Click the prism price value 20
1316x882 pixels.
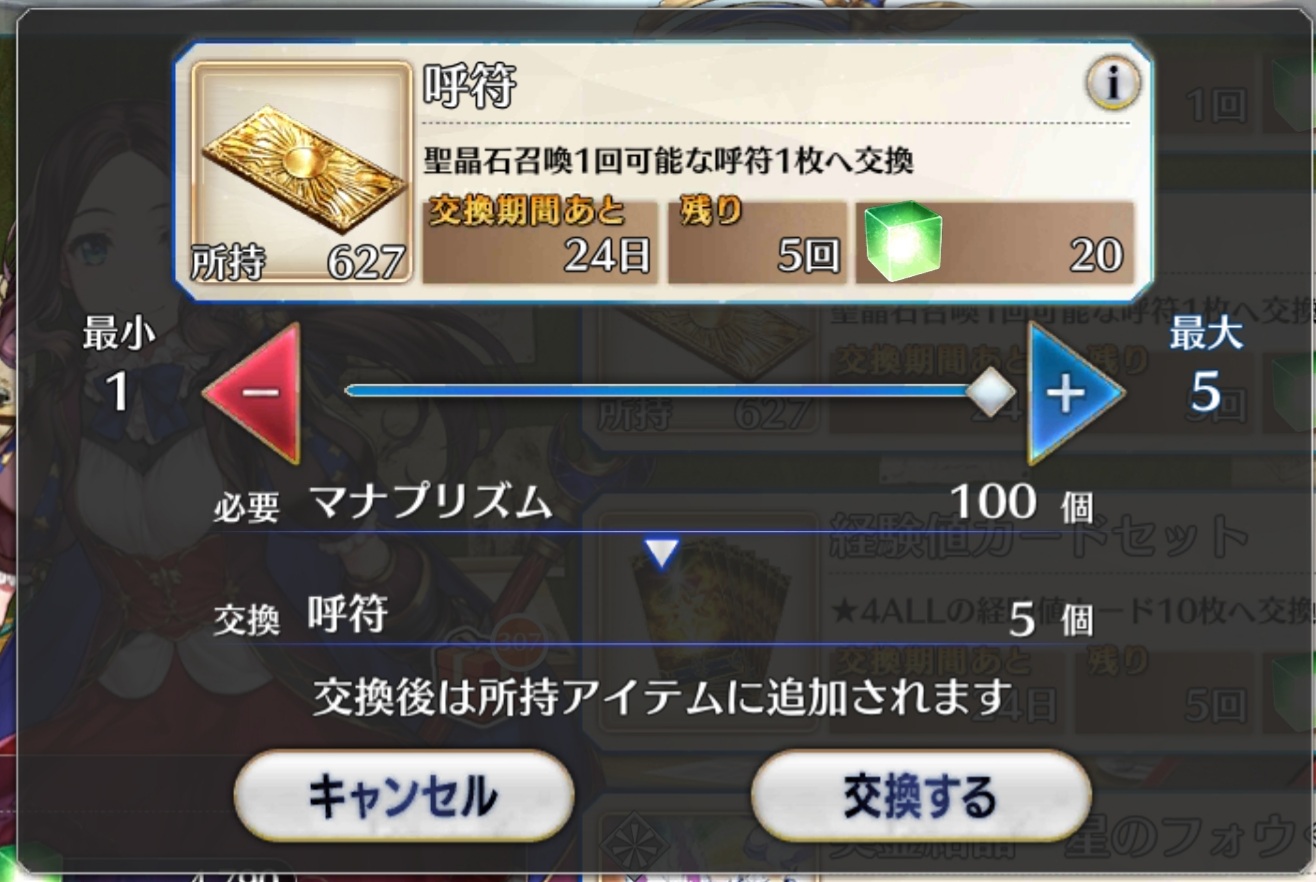coord(1096,257)
